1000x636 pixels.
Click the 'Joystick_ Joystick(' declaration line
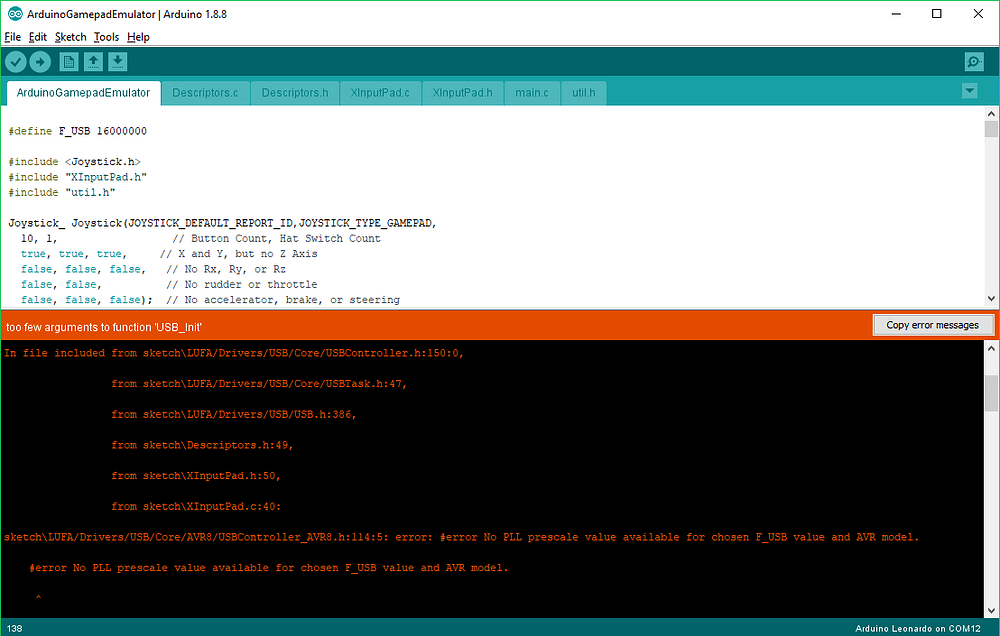coord(223,223)
